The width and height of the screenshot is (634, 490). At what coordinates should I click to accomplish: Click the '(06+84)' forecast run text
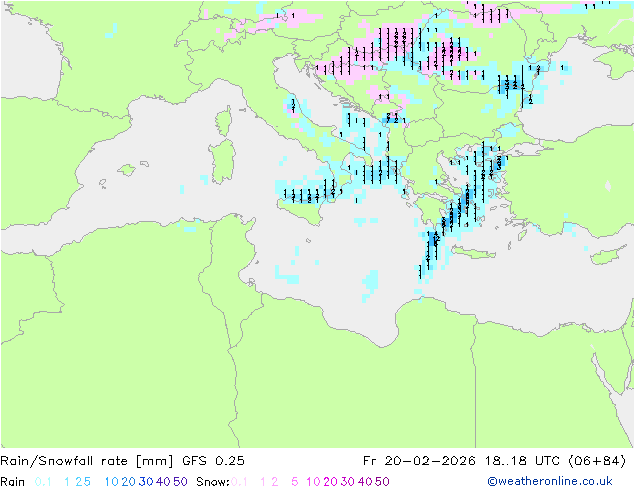point(597,461)
